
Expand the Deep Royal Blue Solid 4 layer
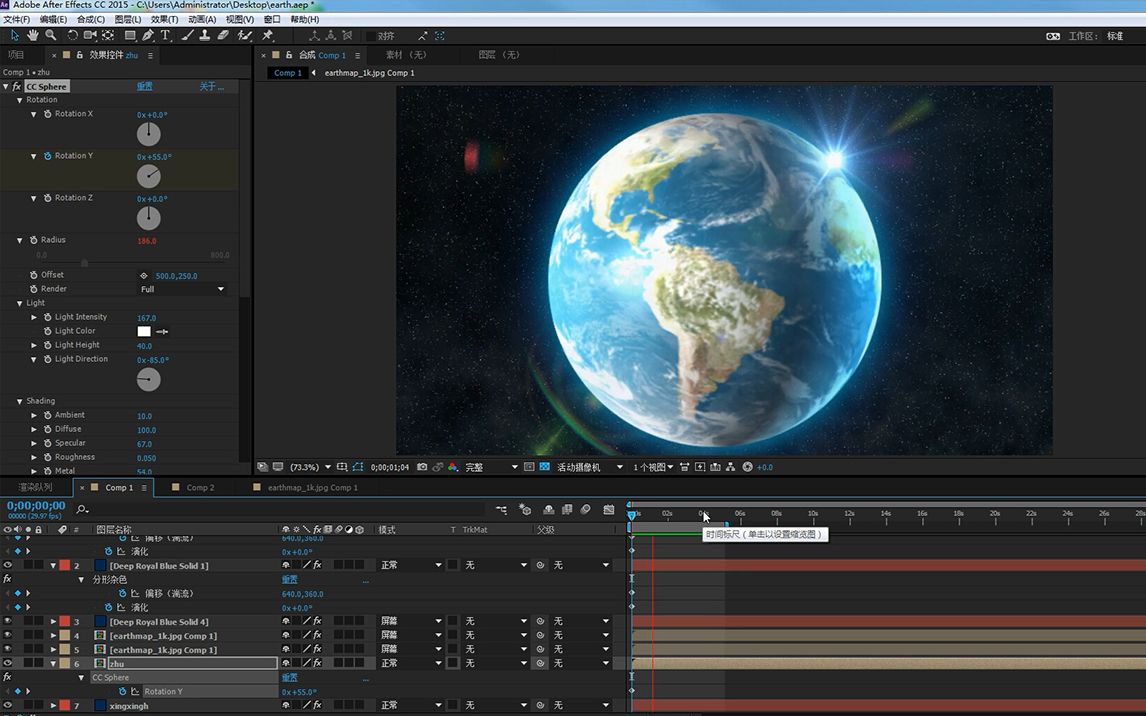(x=53, y=622)
